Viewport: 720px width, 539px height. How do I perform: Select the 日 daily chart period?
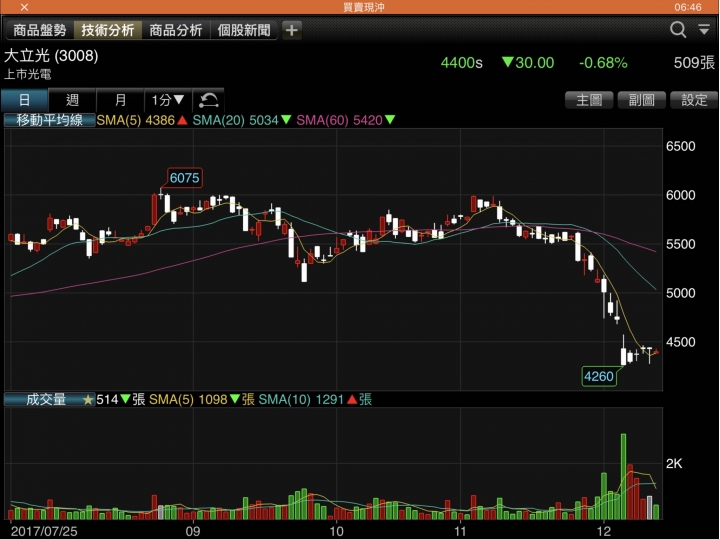[24, 100]
